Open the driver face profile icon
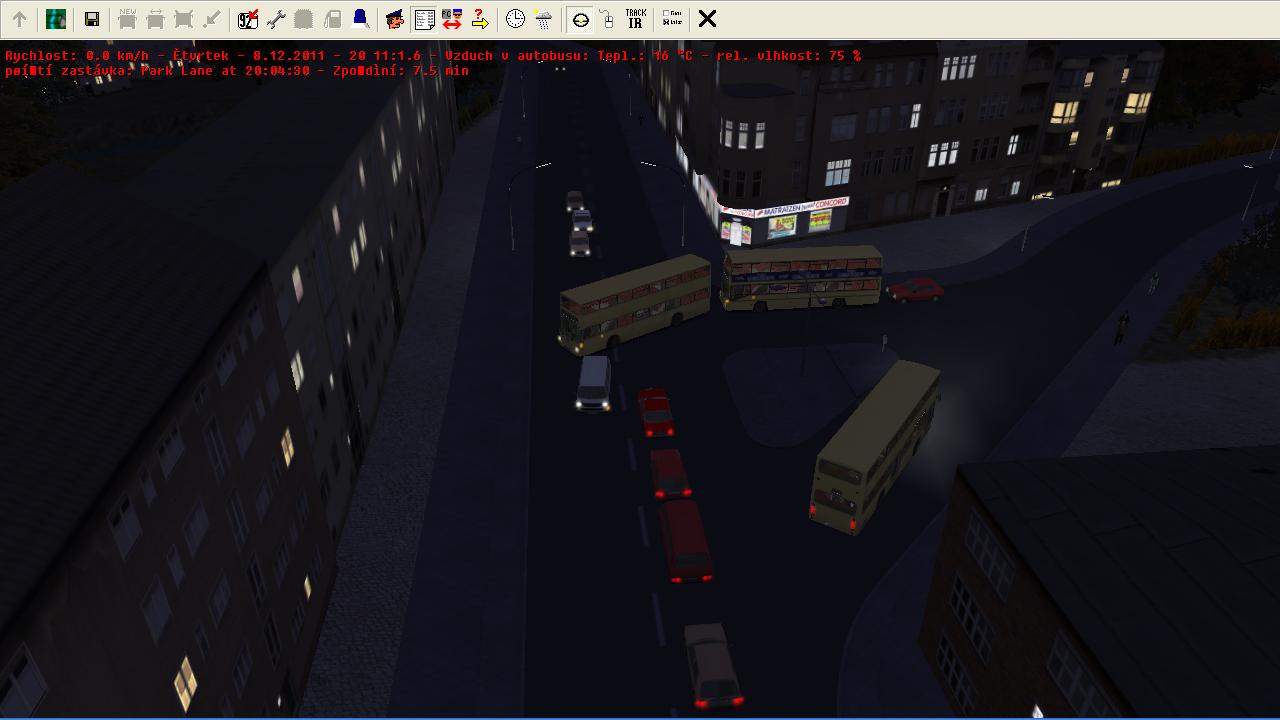1280x720 pixels. pyautogui.click(x=395, y=19)
